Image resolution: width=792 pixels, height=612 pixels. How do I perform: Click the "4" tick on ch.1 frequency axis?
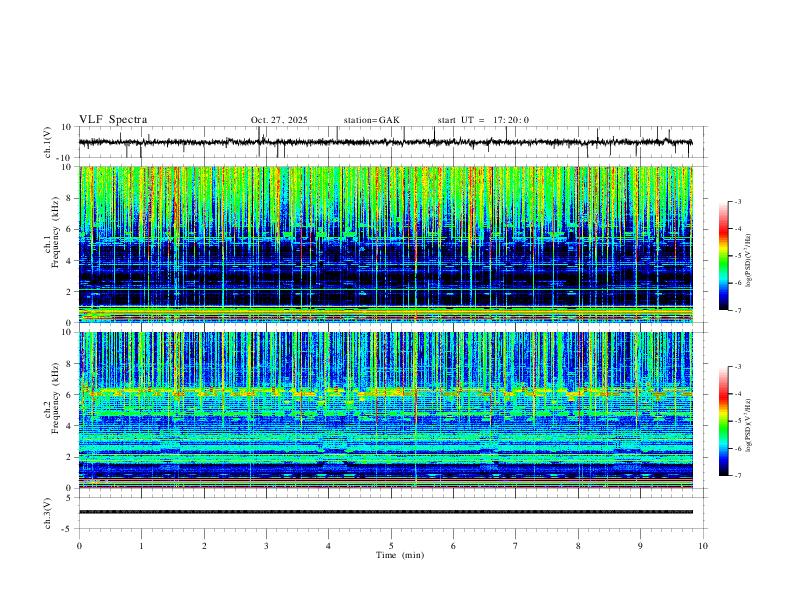pyautogui.click(x=69, y=261)
